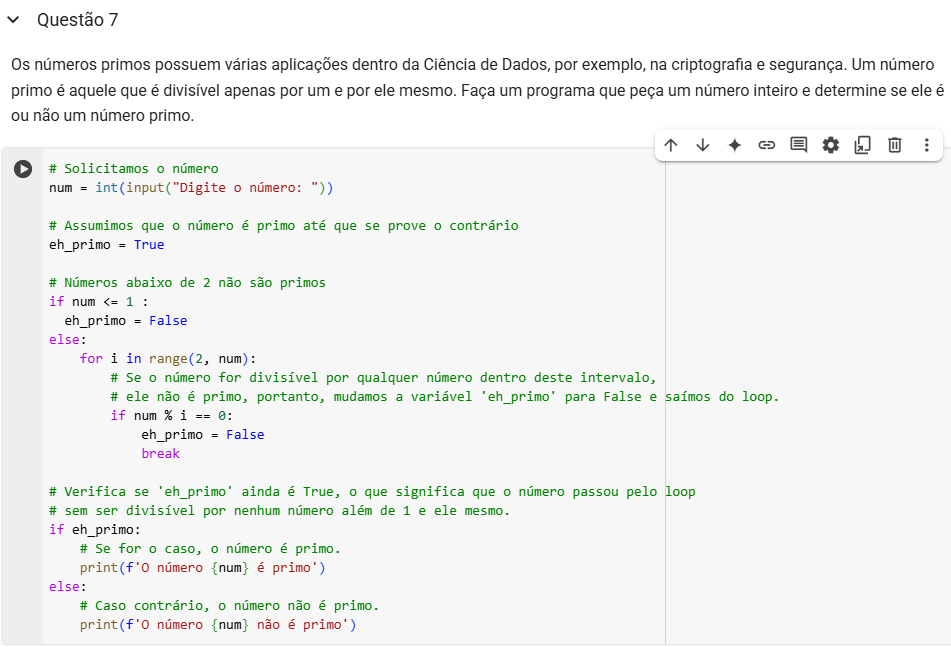Screen dimensions: 951x647
Task: Click the line 'eh_primo = True'
Action: [107, 244]
